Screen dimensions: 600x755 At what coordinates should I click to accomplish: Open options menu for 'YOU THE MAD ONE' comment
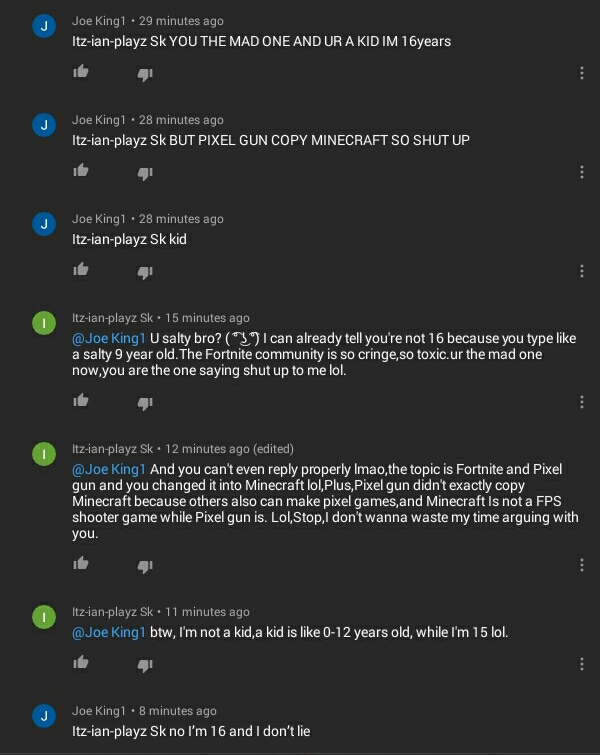pyautogui.click(x=582, y=73)
